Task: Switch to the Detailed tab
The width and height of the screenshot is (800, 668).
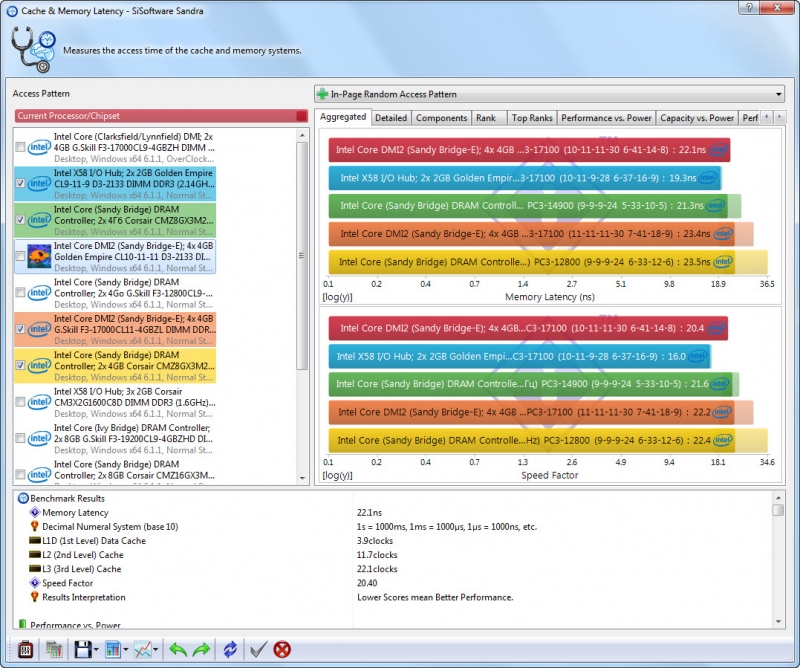Action: point(391,118)
